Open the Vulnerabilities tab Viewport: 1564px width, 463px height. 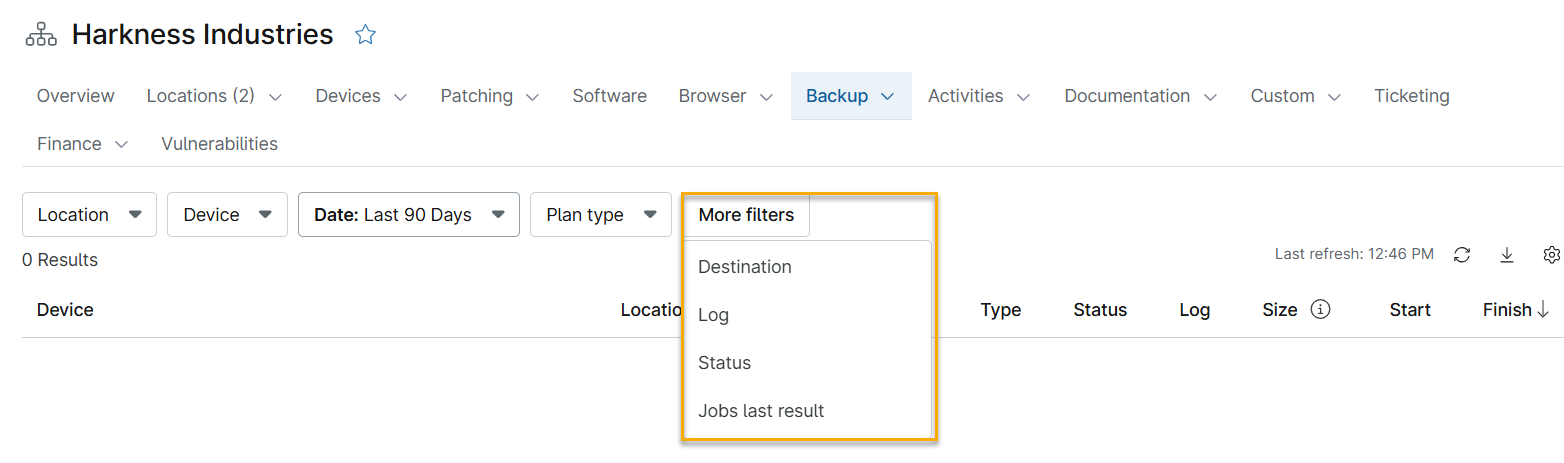click(219, 144)
